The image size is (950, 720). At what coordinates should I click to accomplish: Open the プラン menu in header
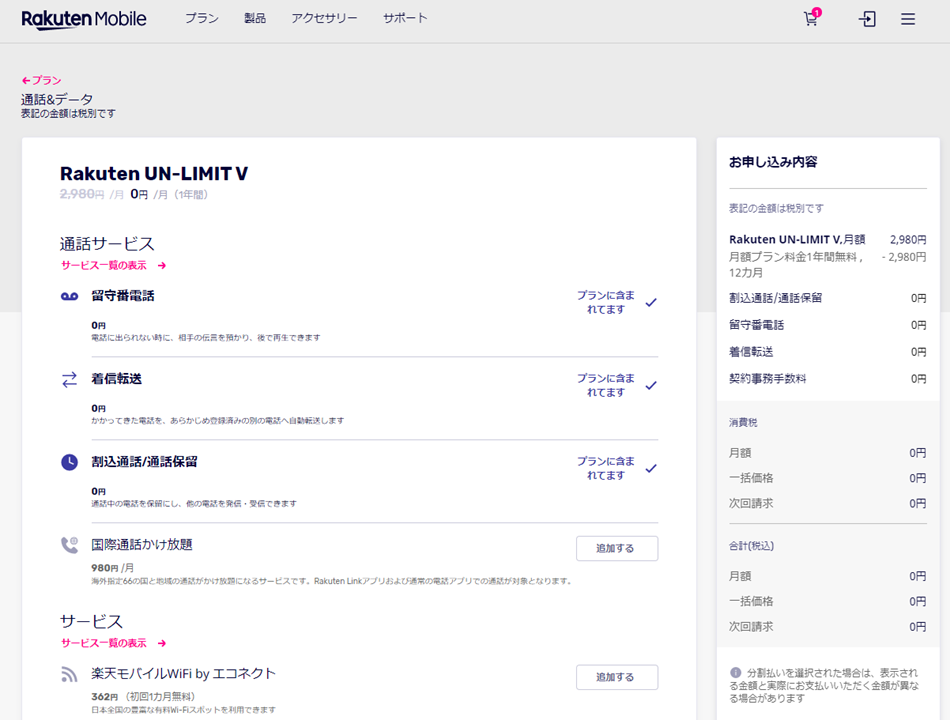pyautogui.click(x=201, y=18)
